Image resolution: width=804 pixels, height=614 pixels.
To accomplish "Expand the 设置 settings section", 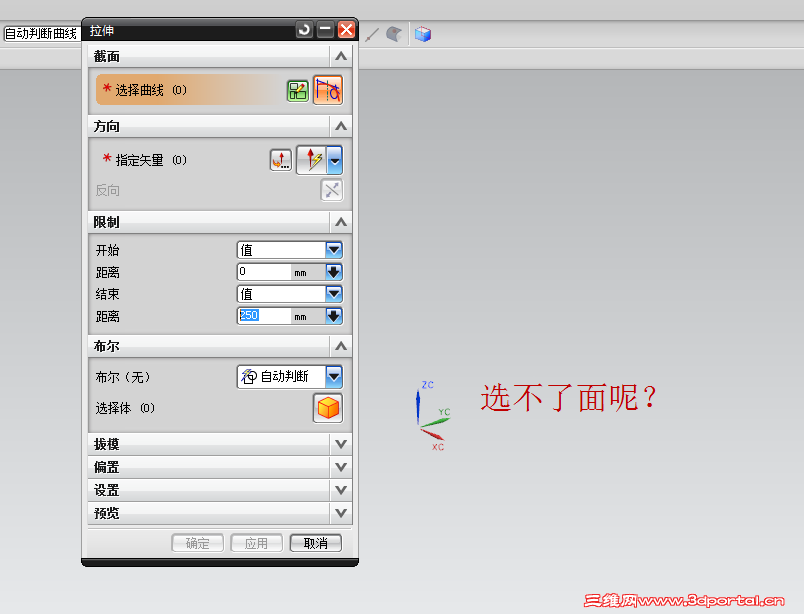I will 341,490.
